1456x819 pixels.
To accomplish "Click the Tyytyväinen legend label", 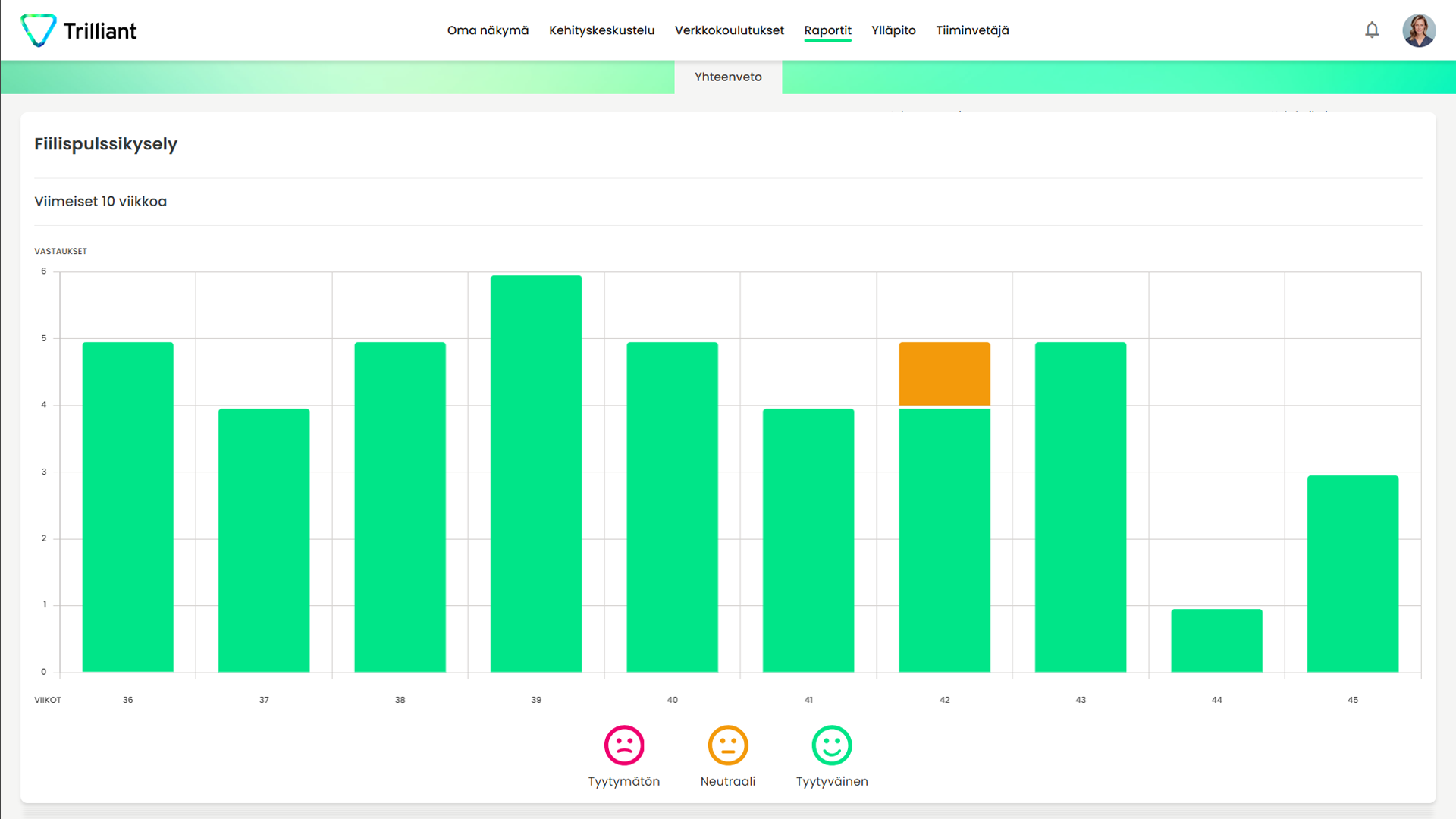I will (832, 781).
